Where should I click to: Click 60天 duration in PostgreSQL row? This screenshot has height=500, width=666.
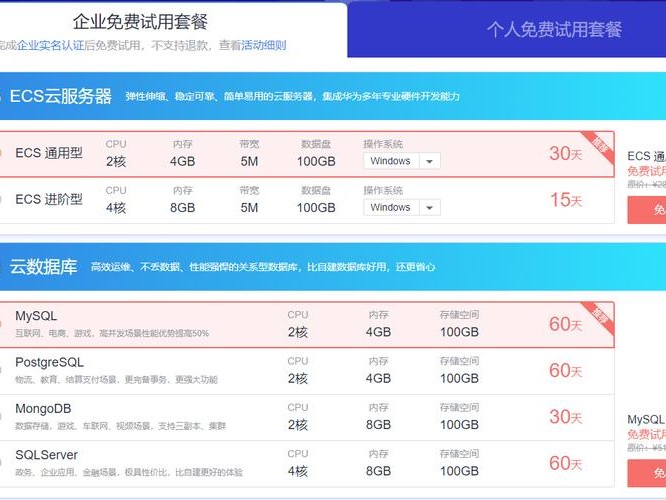(565, 370)
